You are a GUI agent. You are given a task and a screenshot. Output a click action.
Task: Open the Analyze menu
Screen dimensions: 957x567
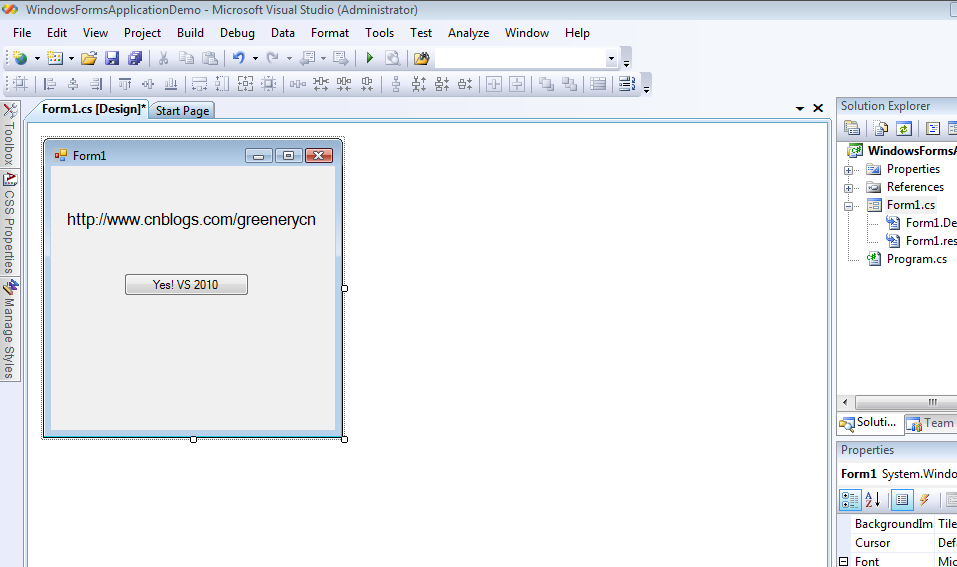(x=468, y=33)
